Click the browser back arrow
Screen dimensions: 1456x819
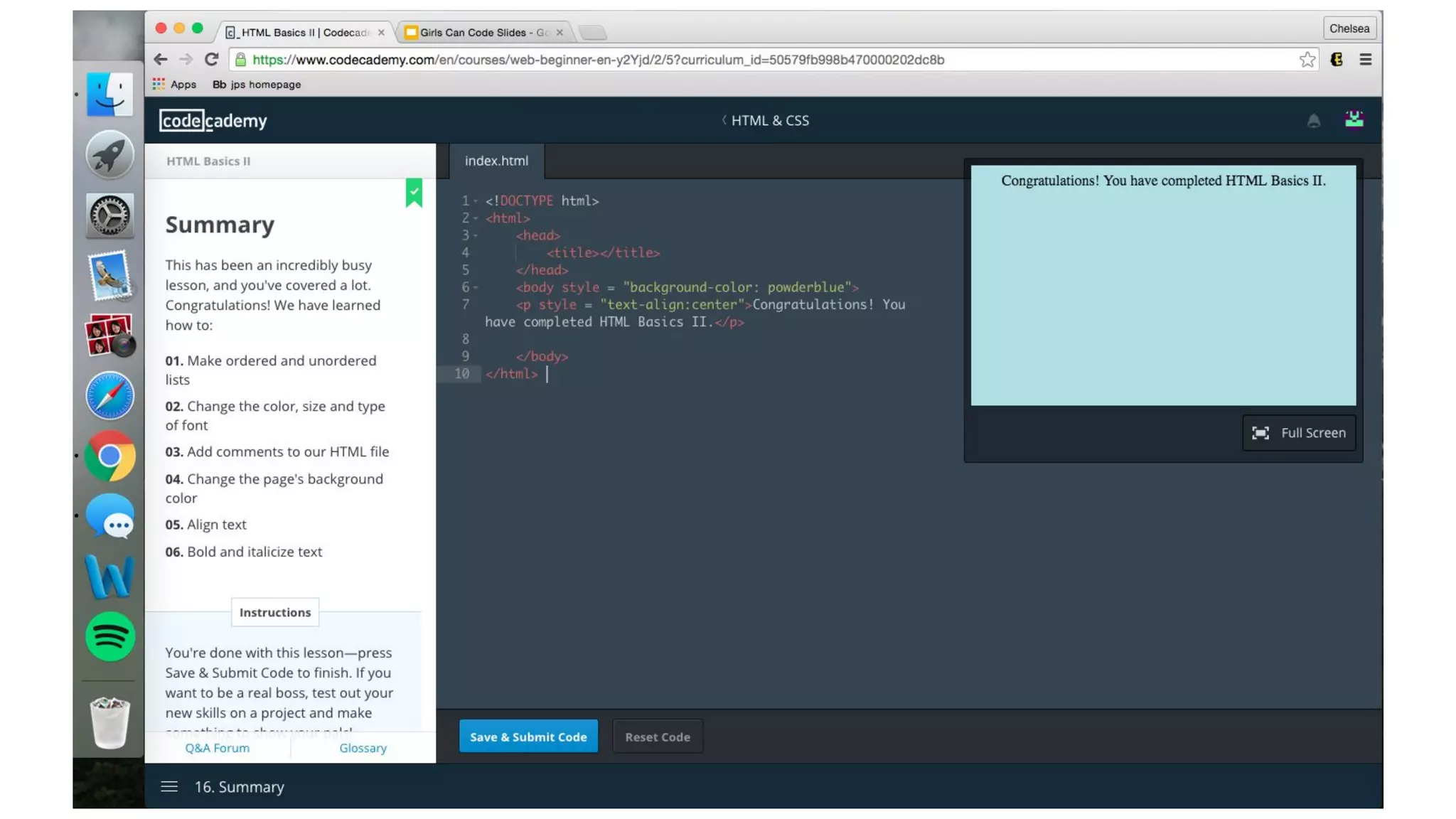[x=161, y=60]
